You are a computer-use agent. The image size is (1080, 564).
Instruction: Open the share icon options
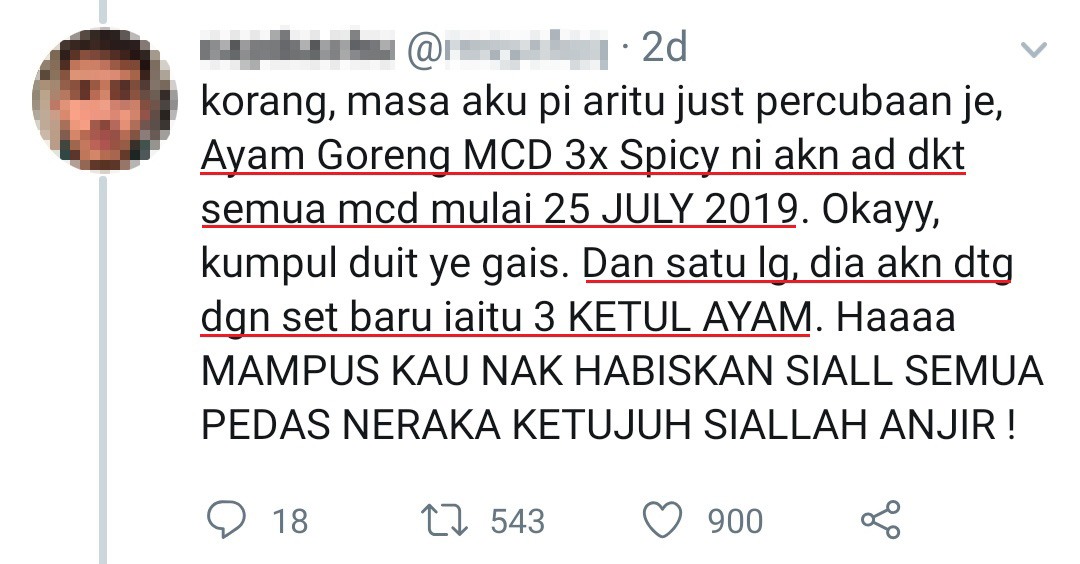[x=881, y=519]
